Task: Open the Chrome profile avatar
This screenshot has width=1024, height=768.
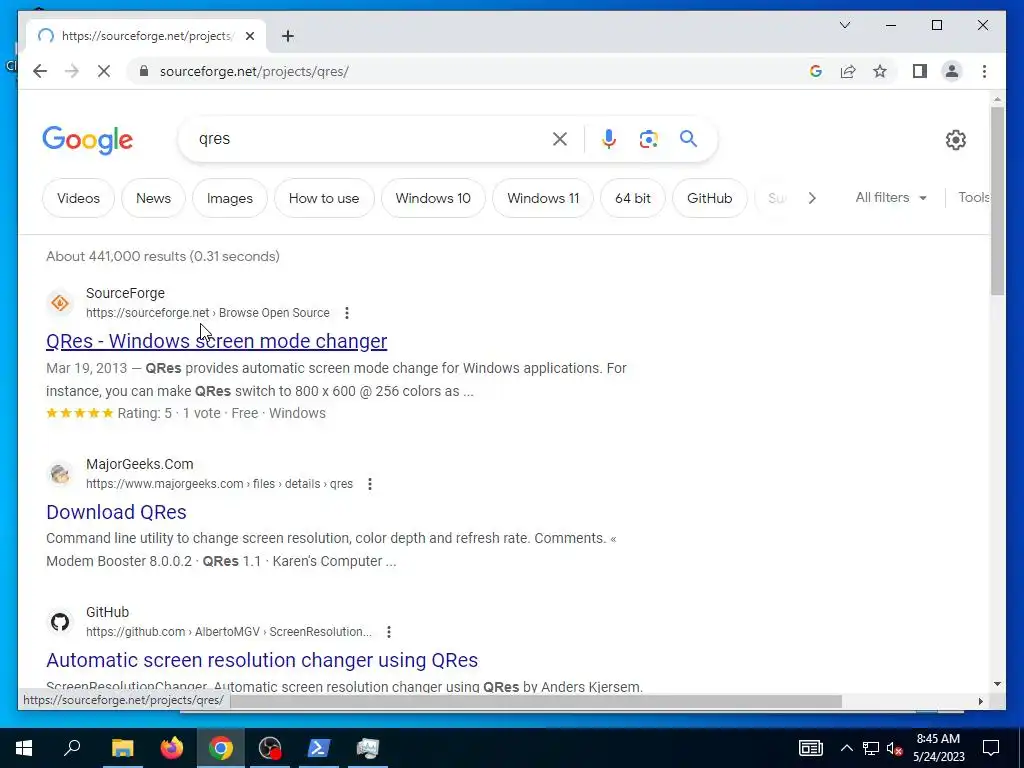Action: tap(952, 71)
